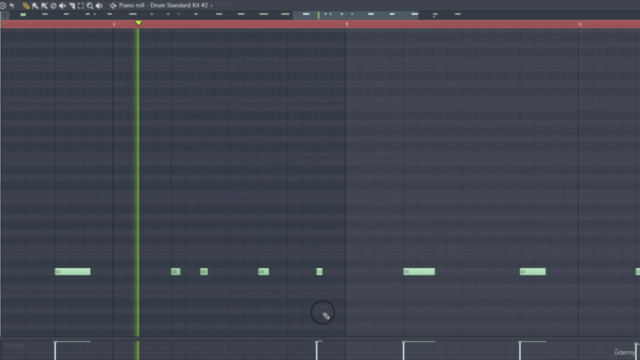Expand the chevron after Drum Standard Kit #2
The image size is (640, 360).
point(211,6)
